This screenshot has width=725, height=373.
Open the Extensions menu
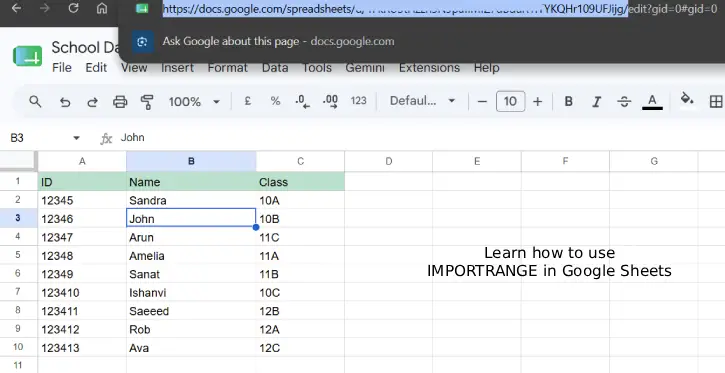(430, 68)
